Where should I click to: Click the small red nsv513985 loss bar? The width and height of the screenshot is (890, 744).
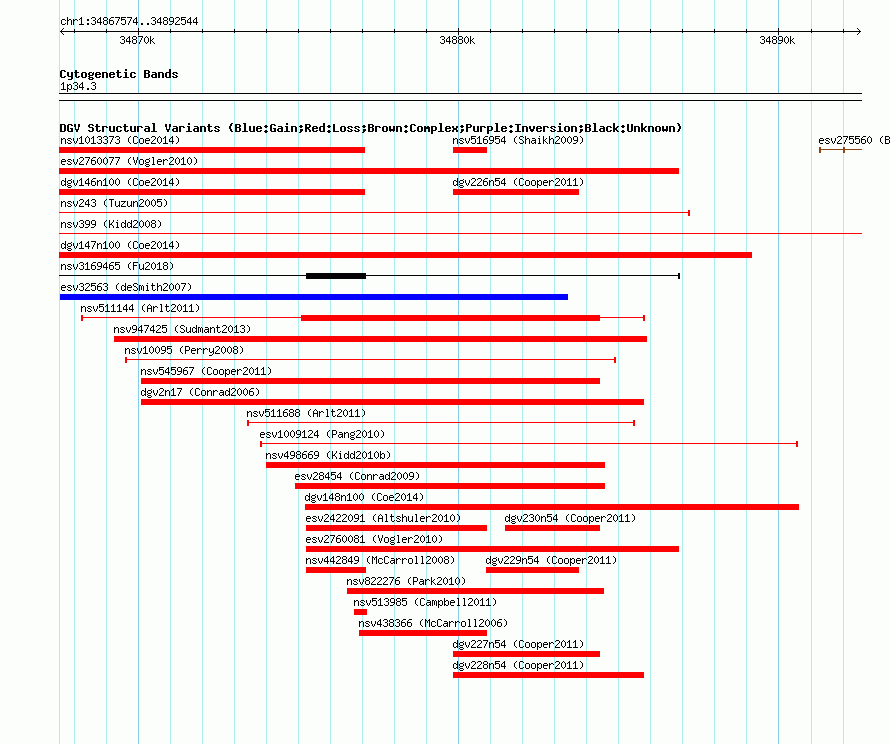click(x=360, y=612)
